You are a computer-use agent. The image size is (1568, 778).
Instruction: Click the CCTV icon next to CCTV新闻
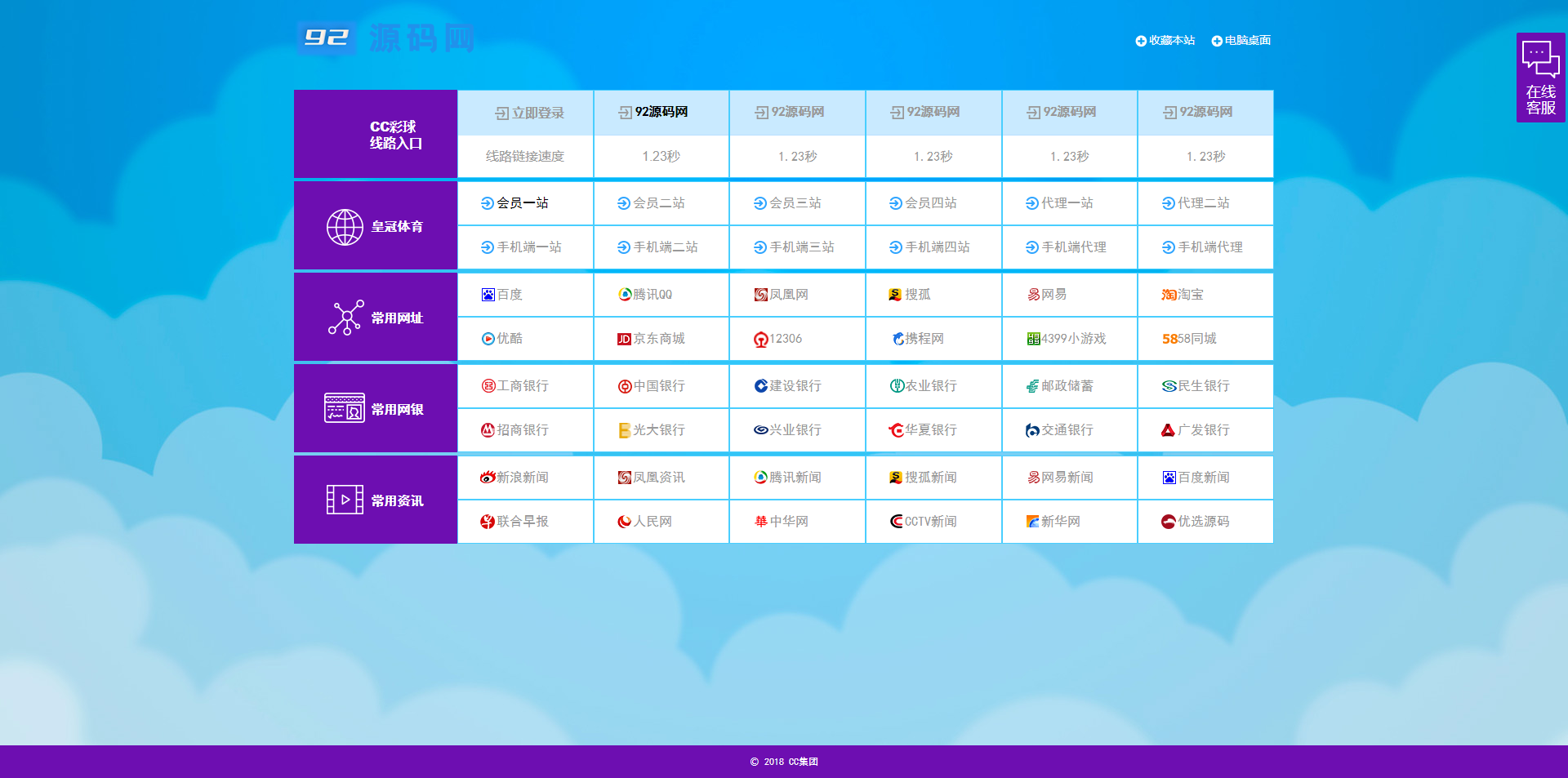pyautogui.click(x=897, y=522)
